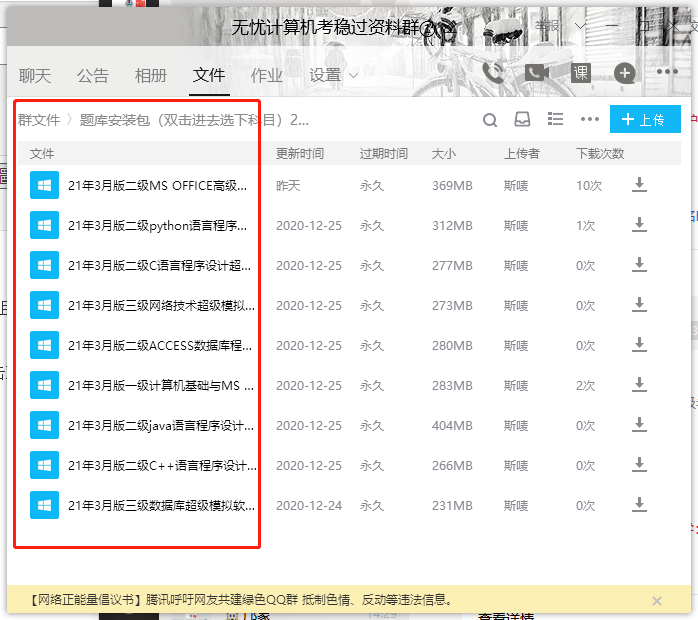Switch to the 聊天 tab

tap(35, 76)
